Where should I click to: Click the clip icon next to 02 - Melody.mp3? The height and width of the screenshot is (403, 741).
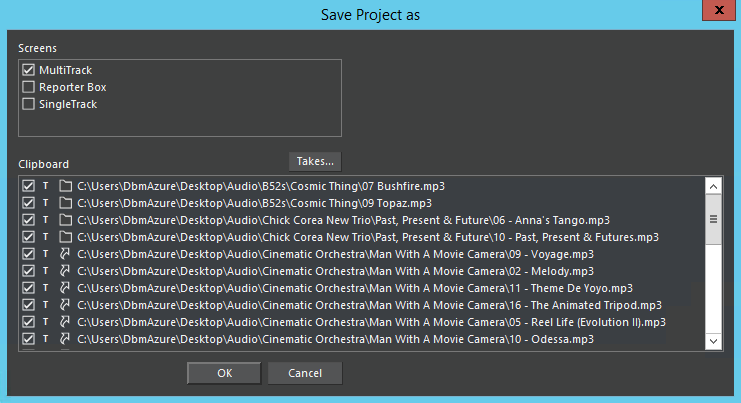click(x=65, y=271)
